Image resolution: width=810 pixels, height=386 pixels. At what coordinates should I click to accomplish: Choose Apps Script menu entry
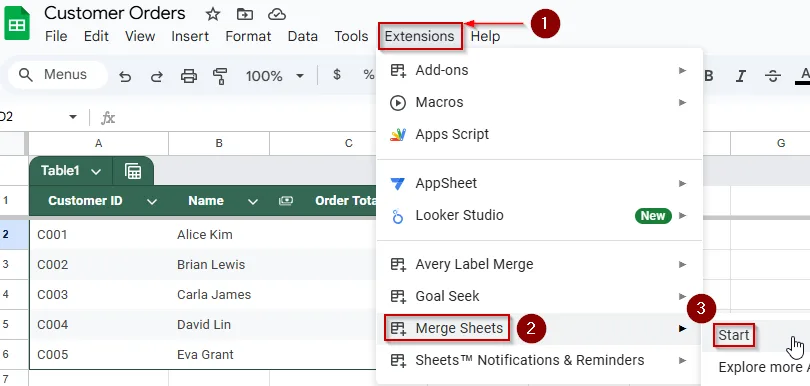tap(539, 134)
